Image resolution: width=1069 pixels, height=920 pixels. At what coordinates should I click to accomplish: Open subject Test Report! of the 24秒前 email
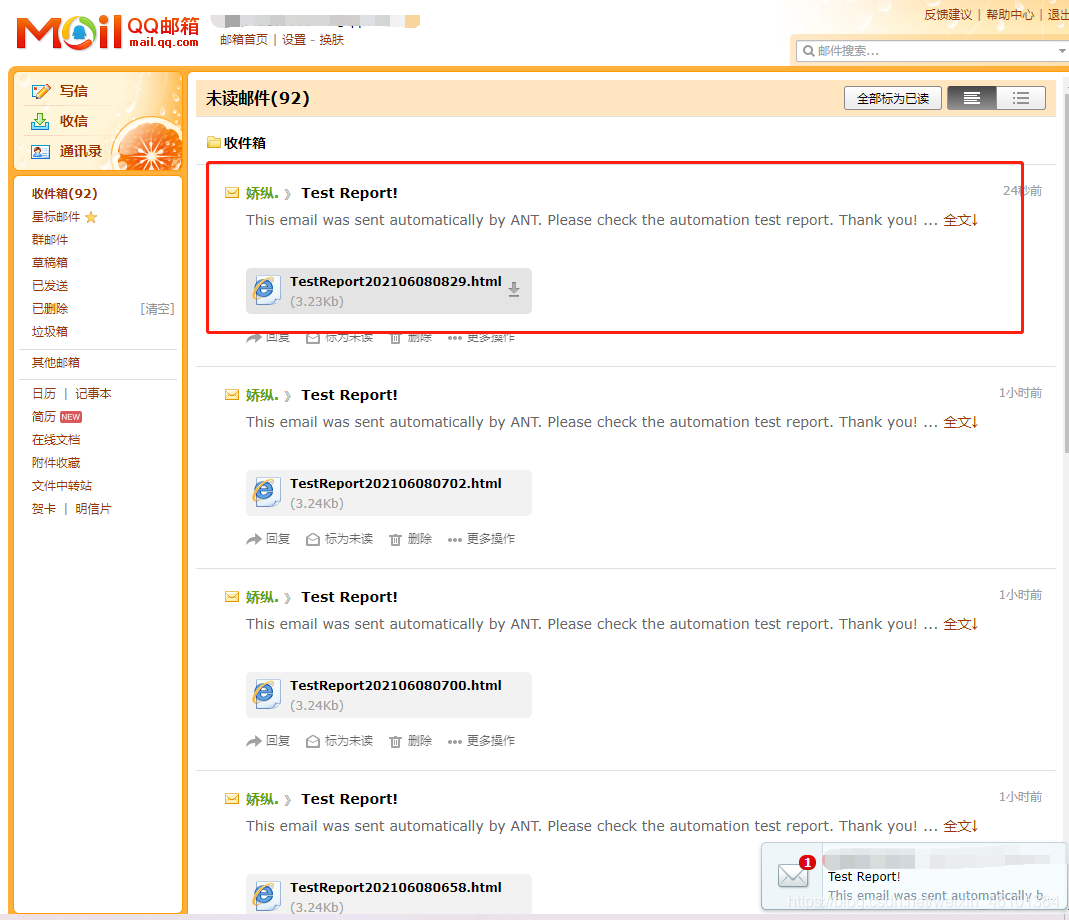[349, 193]
